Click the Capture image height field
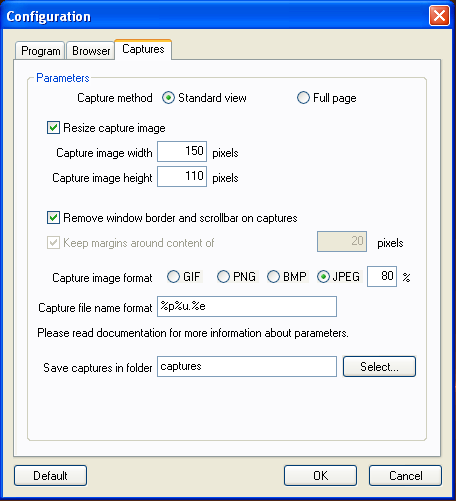The height and width of the screenshot is (501, 456). 182,177
